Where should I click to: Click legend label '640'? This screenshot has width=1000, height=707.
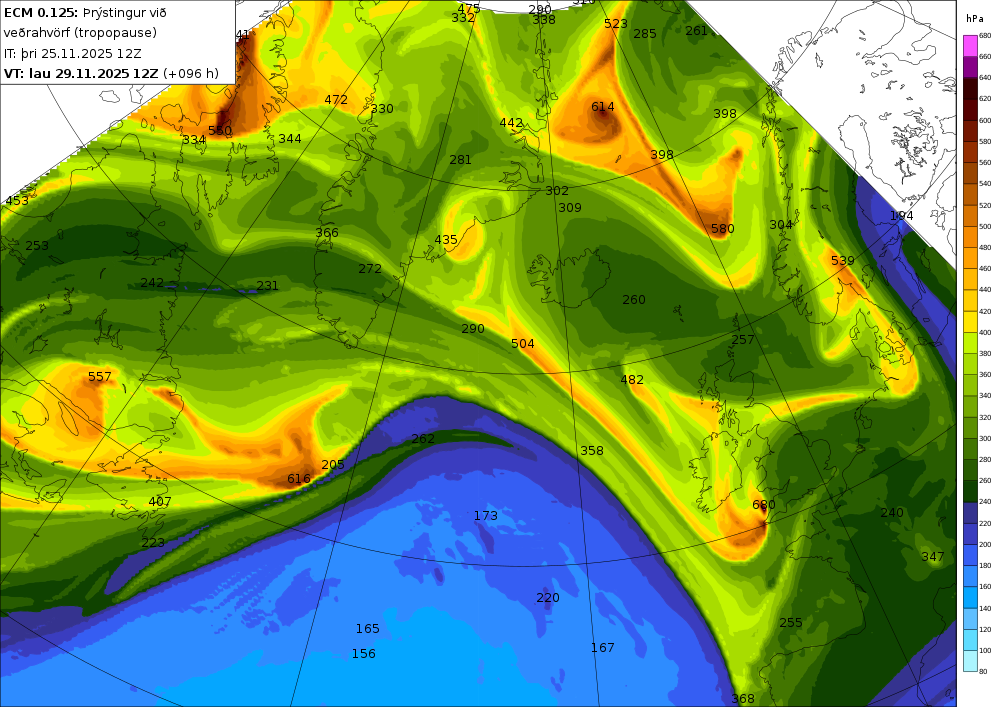(985, 78)
